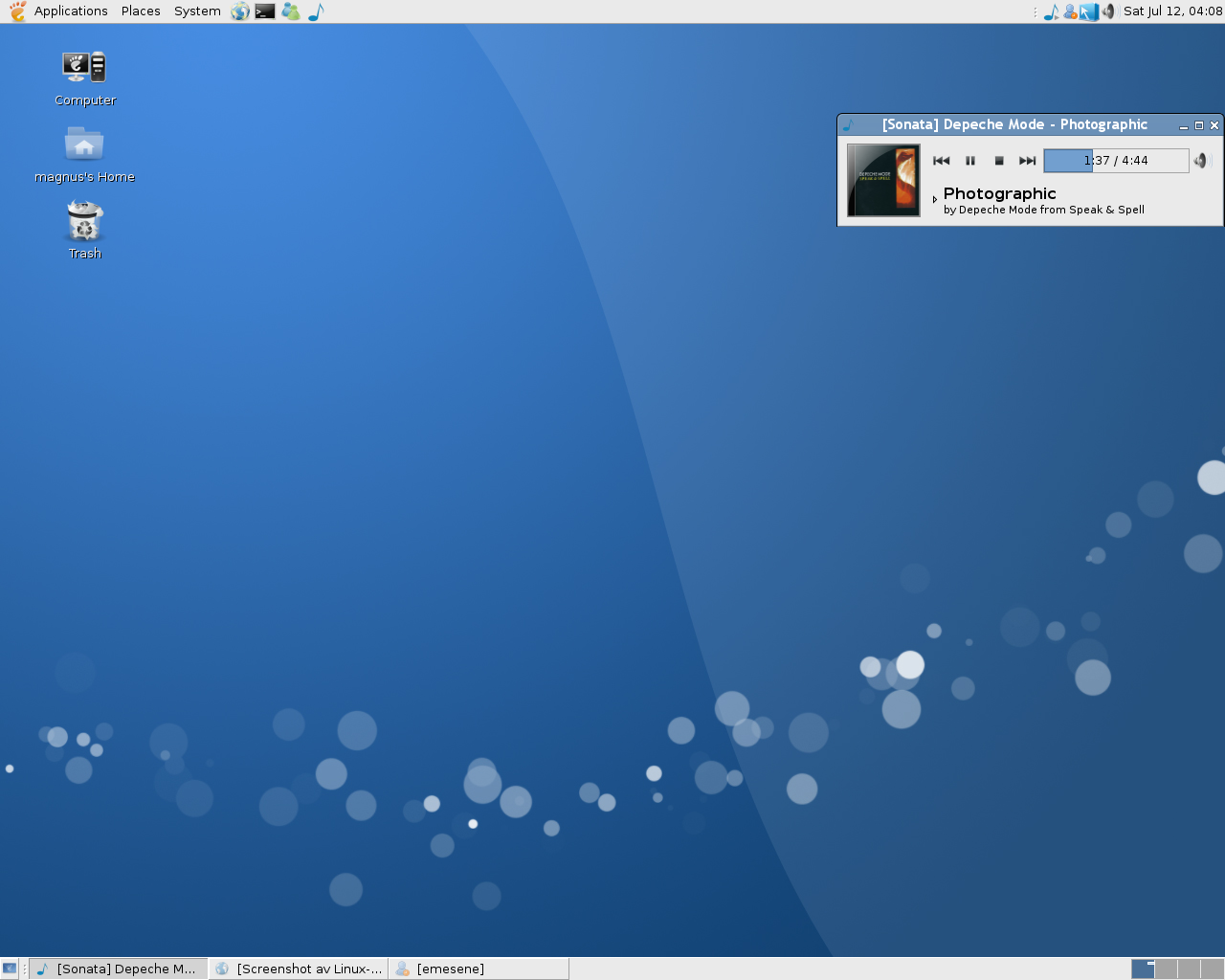Open Sonata window menu note icon

point(848,124)
